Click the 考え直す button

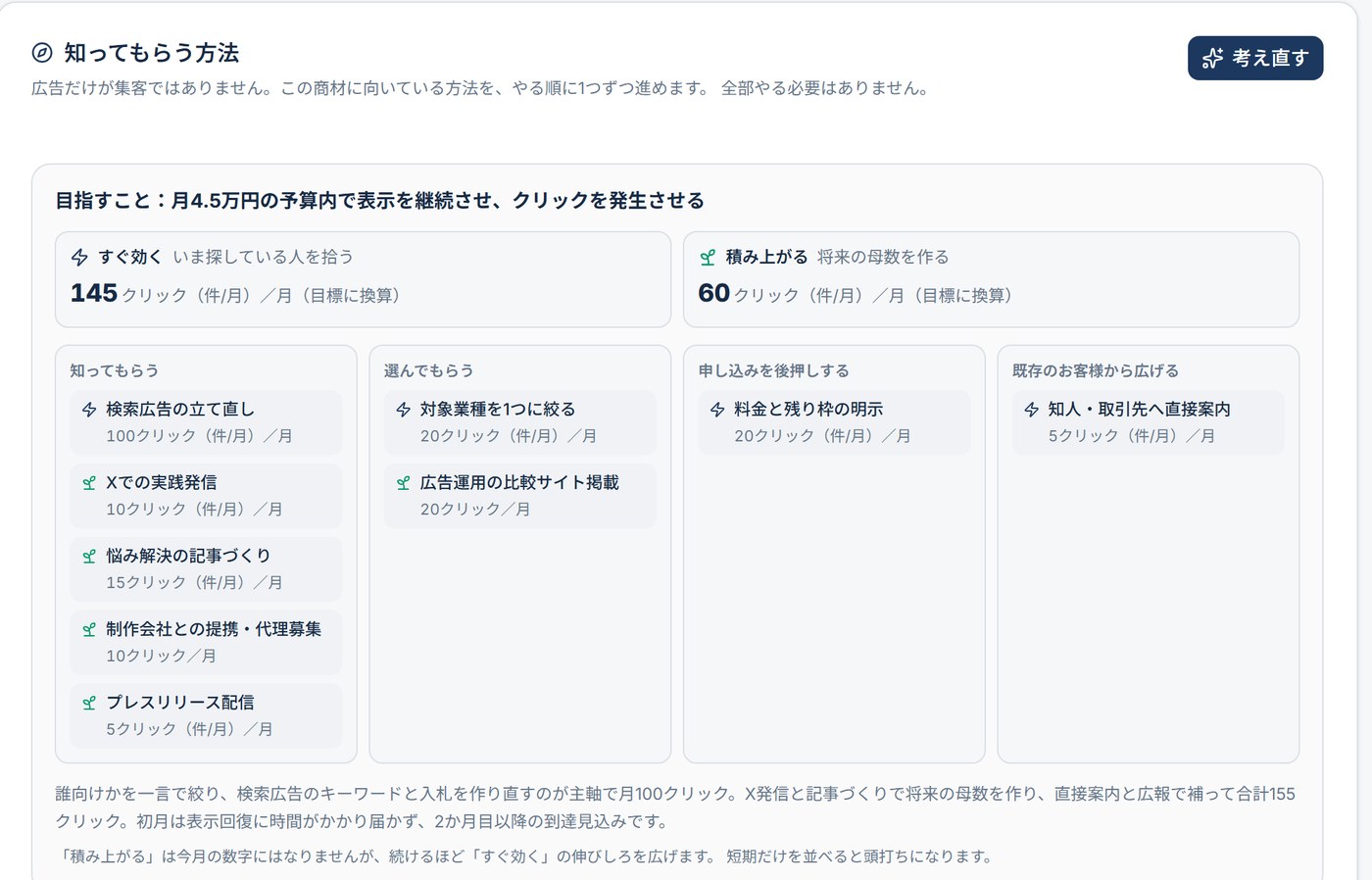[1255, 58]
